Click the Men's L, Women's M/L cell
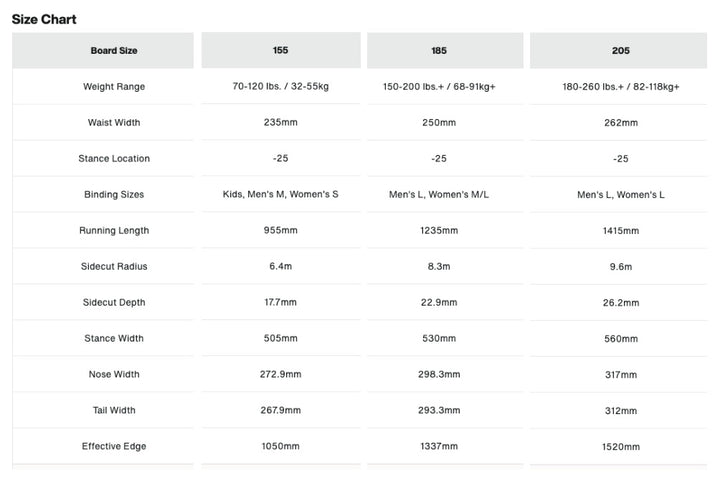This screenshot has height=488, width=720. pyautogui.click(x=439, y=194)
